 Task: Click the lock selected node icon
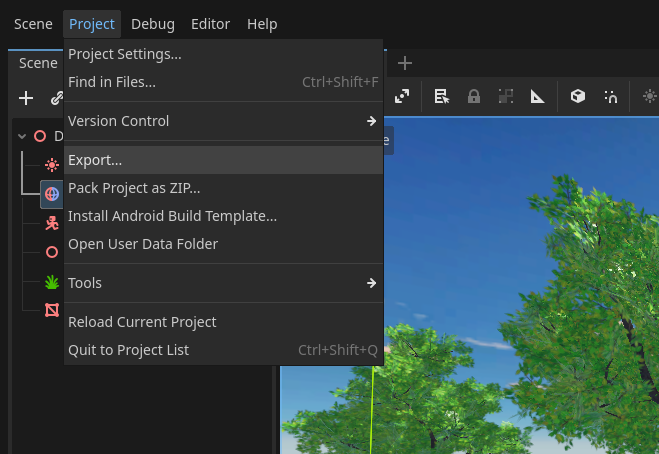(473, 96)
